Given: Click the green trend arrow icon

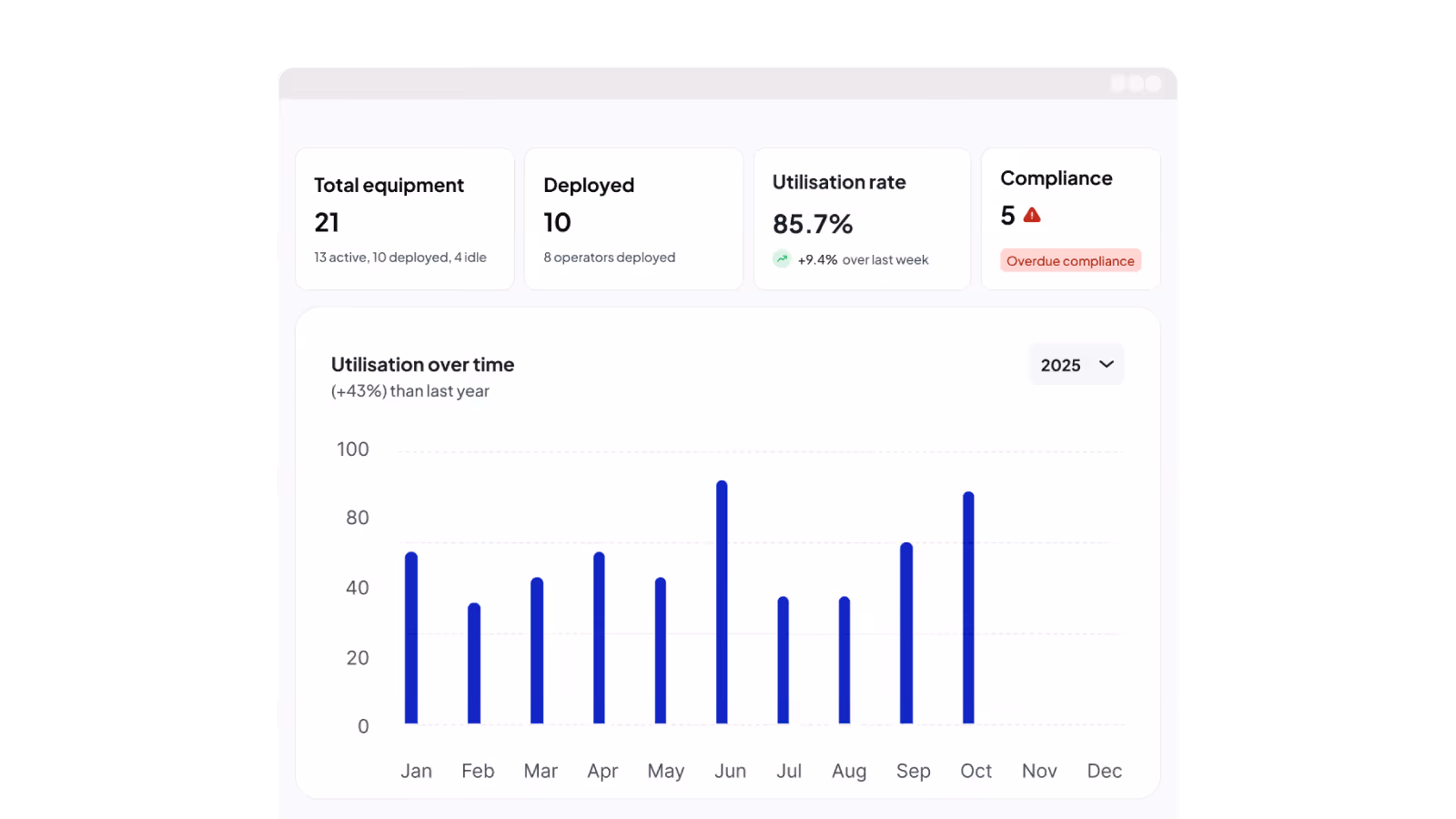Looking at the screenshot, I should [782, 258].
